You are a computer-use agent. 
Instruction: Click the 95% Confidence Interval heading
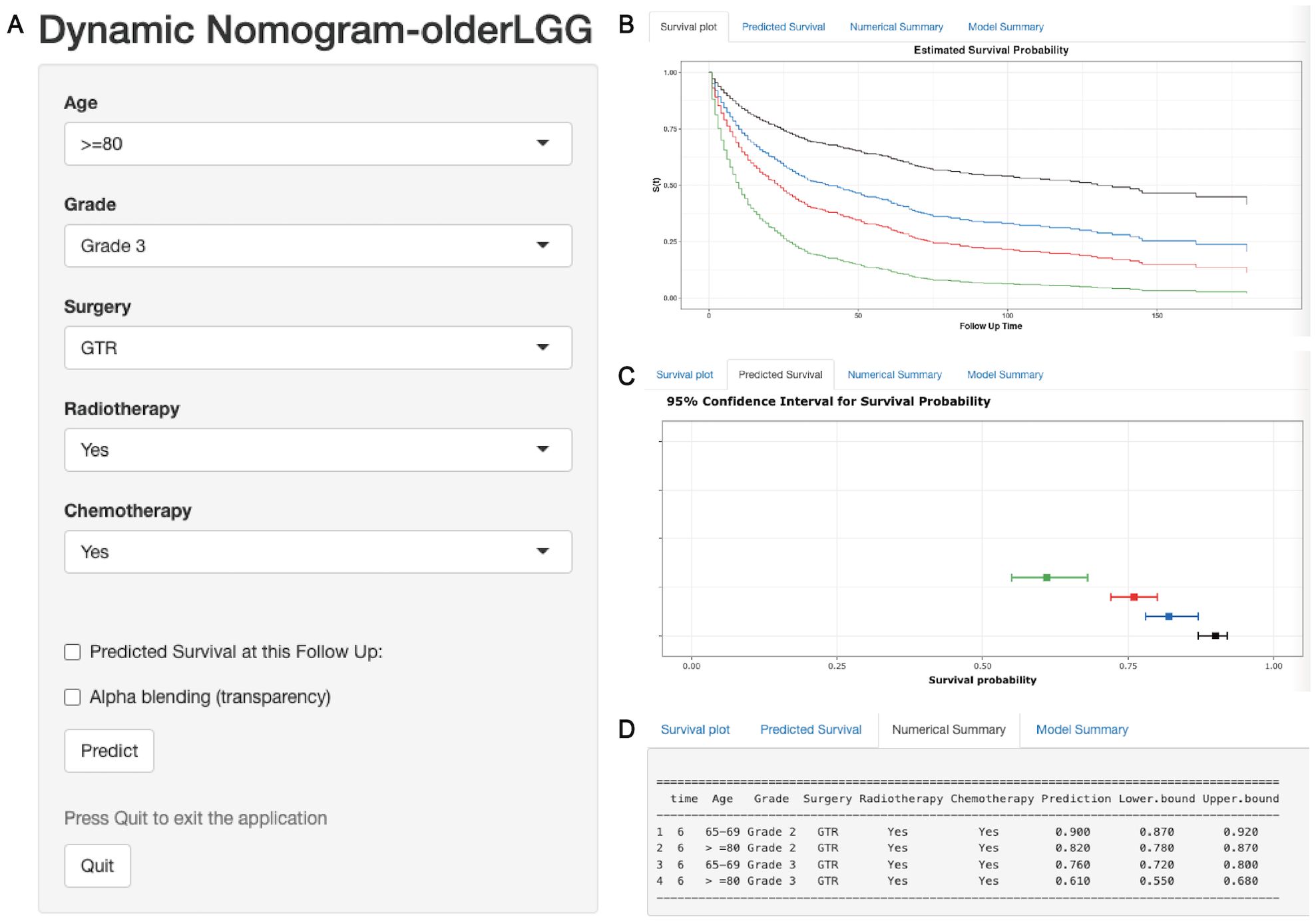[x=828, y=401]
